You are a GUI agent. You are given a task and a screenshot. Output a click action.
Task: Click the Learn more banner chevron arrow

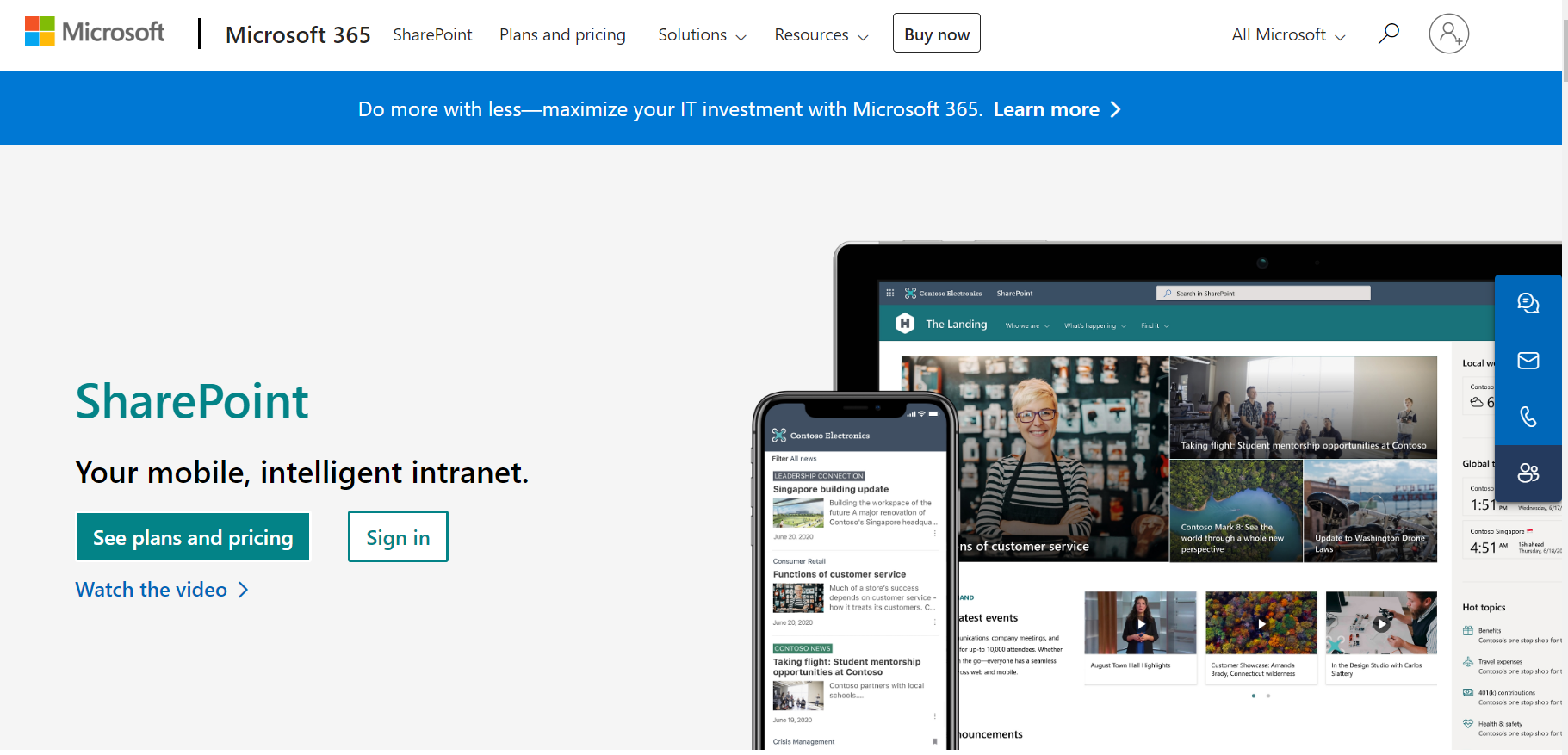[x=1115, y=109]
